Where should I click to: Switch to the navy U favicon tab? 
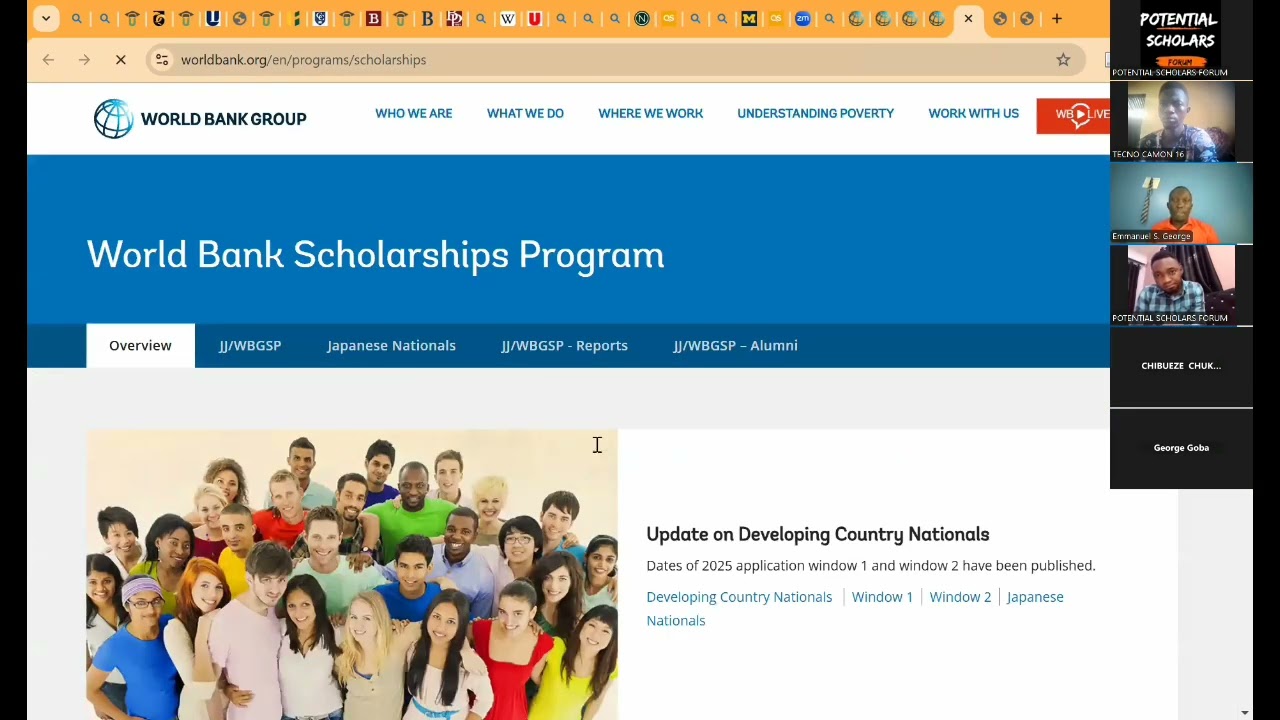212,19
